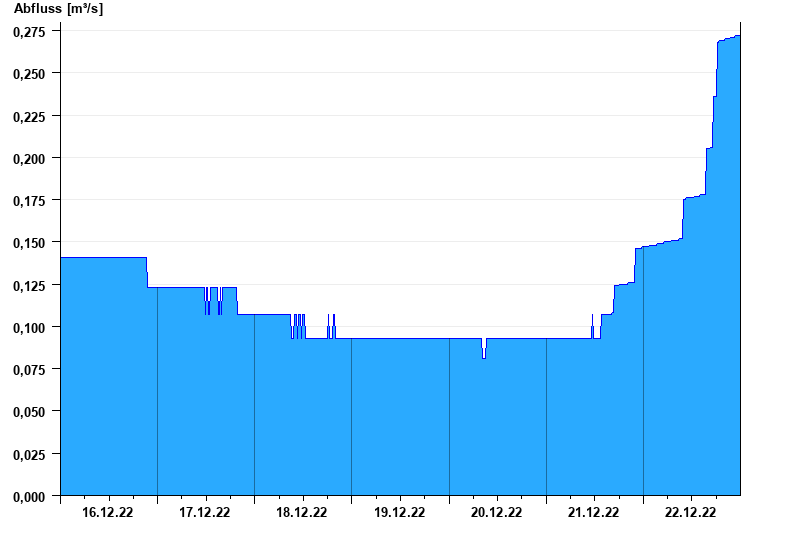Click the 22.12.22 date label

[690, 512]
